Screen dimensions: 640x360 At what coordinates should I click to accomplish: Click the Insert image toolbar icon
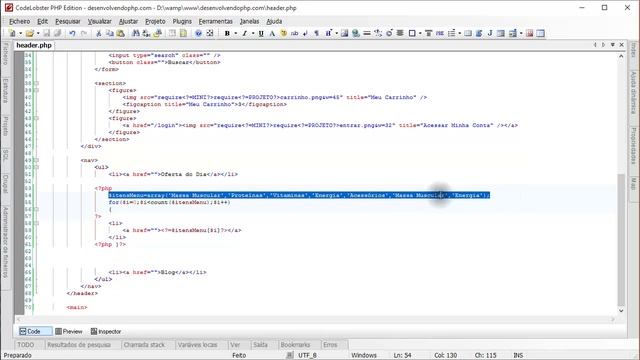coord(344,33)
